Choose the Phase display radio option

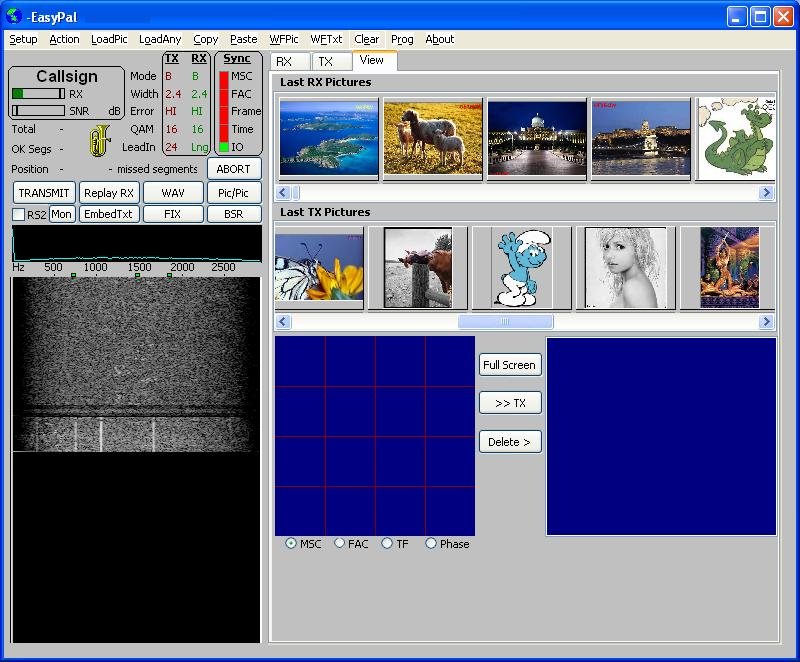[x=431, y=544]
